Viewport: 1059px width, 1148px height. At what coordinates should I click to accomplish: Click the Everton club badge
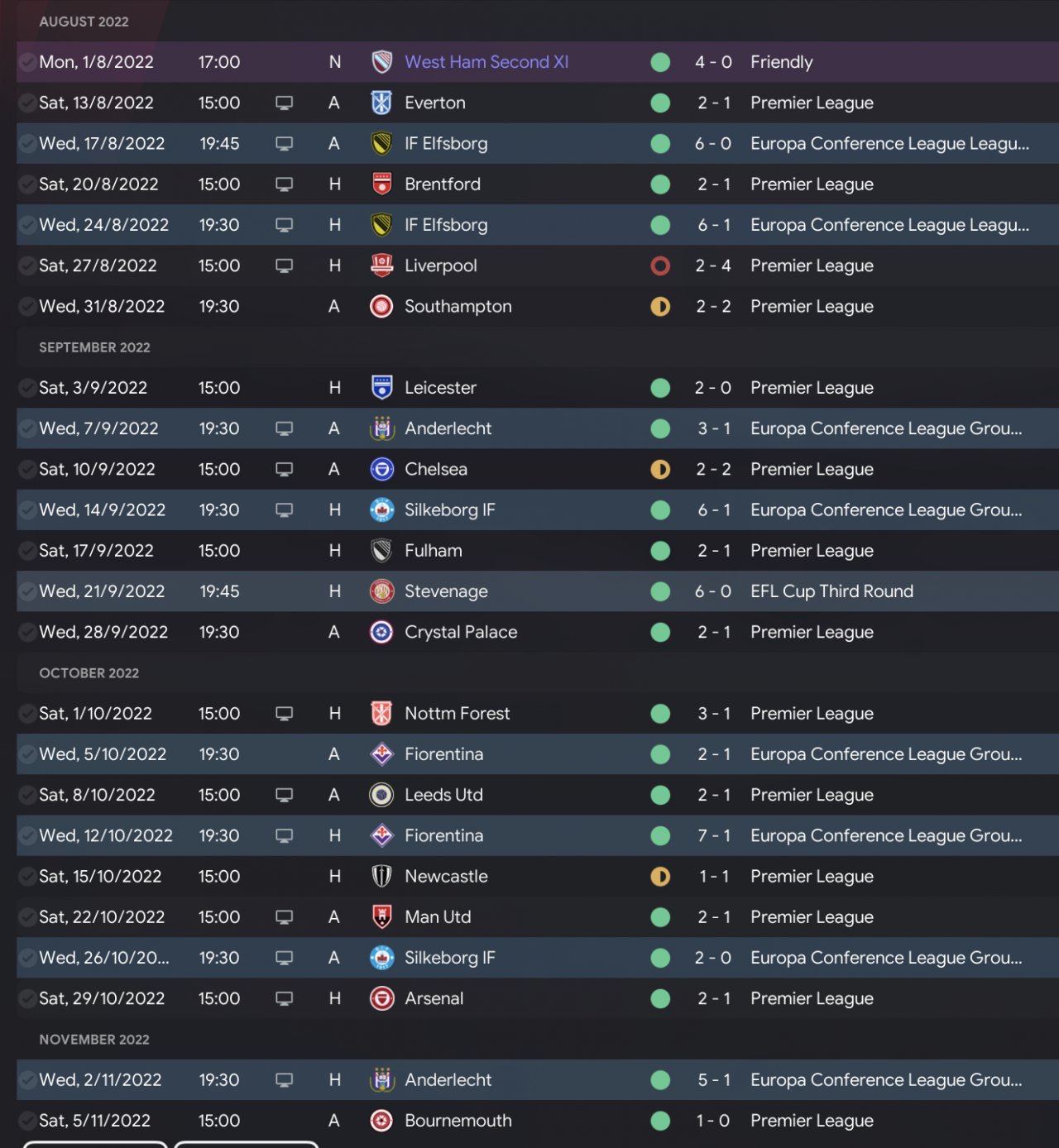coord(381,103)
